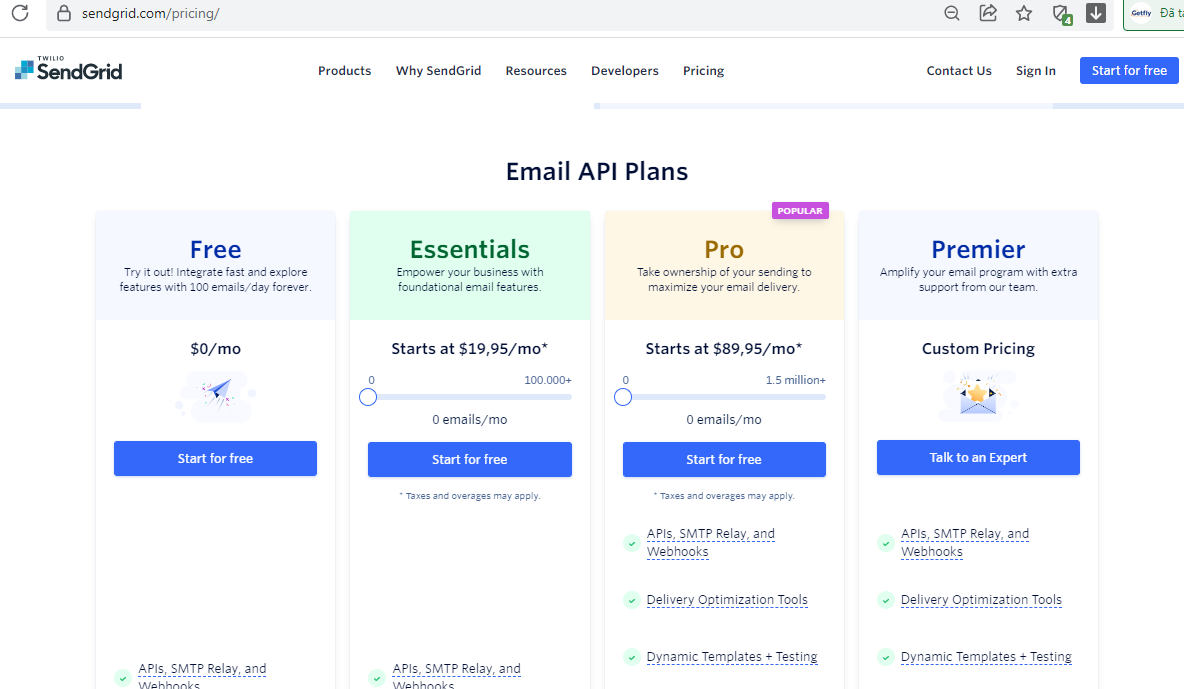Open the Products menu
Viewport: 1184px width, 689px height.
pyautogui.click(x=344, y=71)
